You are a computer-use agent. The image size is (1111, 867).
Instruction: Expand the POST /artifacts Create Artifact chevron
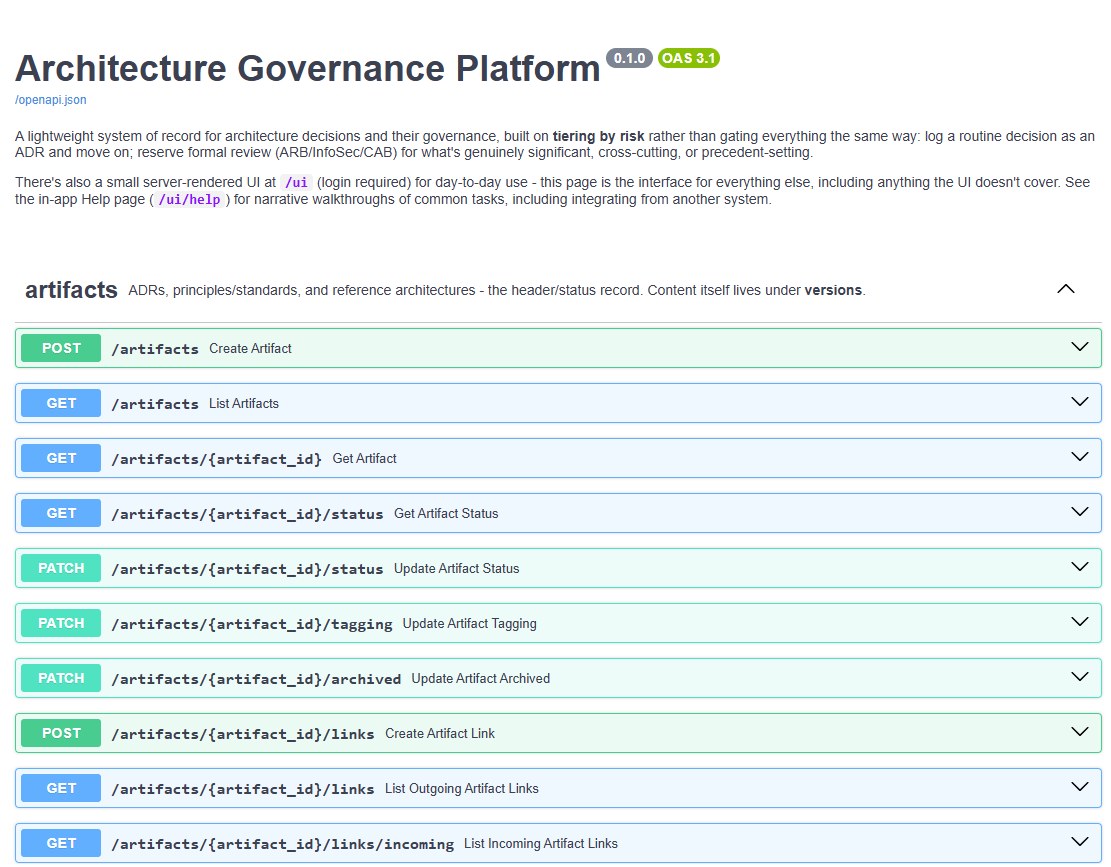point(1080,347)
